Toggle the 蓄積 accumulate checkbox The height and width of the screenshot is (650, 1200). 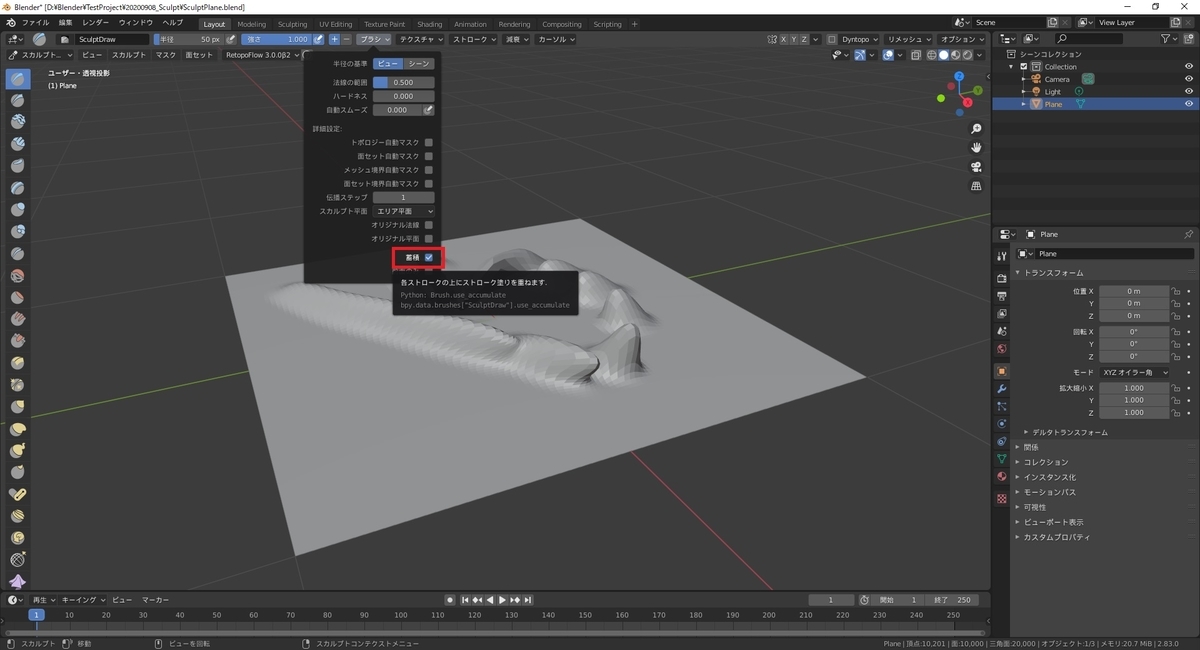[429, 258]
